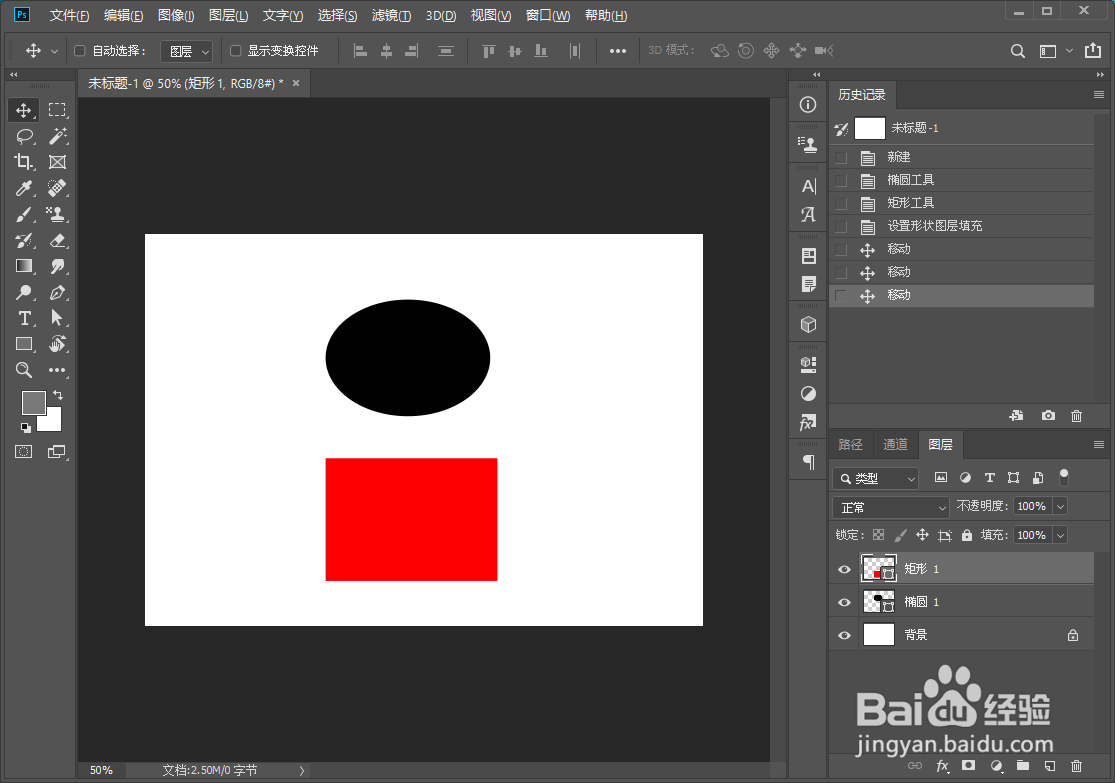Image resolution: width=1115 pixels, height=783 pixels.
Task: Switch to the 通道 tab
Action: (x=895, y=444)
